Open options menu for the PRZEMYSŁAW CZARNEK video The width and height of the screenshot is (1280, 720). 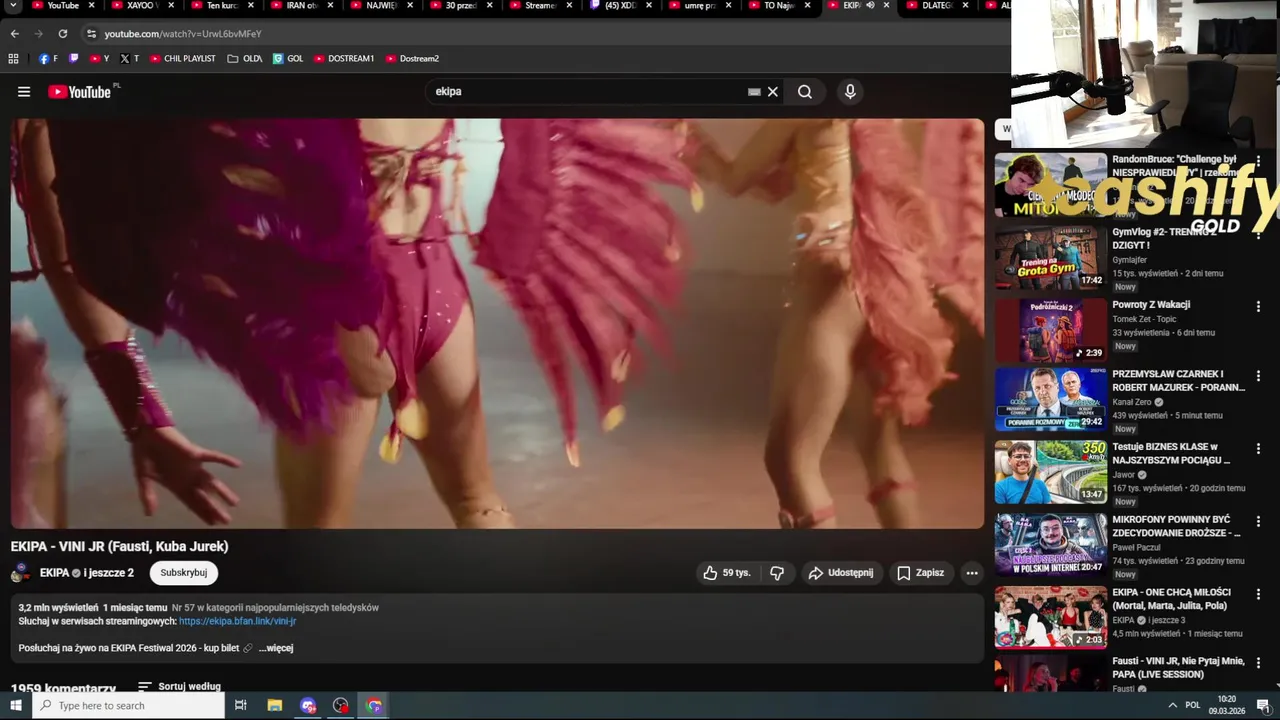1258,376
